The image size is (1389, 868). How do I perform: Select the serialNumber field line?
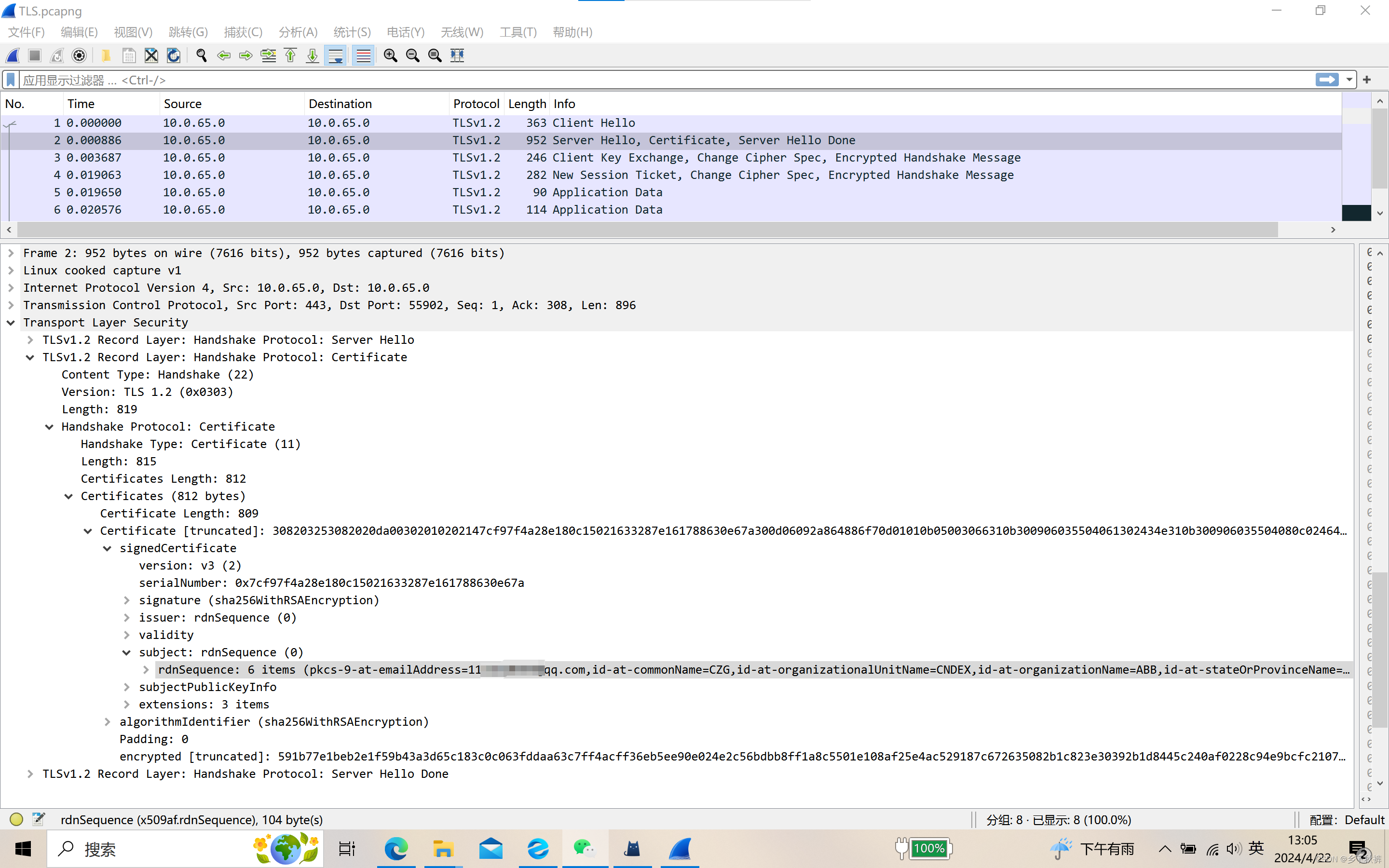(x=331, y=583)
